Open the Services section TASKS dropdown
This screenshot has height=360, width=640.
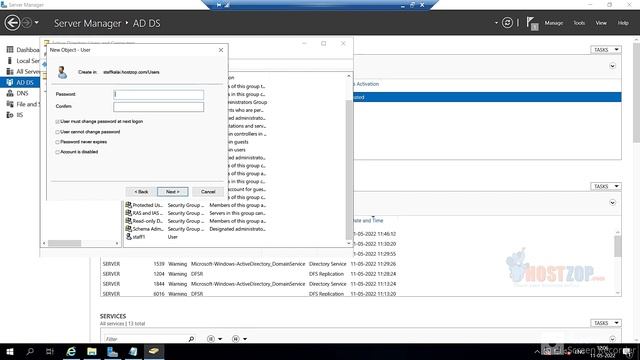click(x=606, y=323)
